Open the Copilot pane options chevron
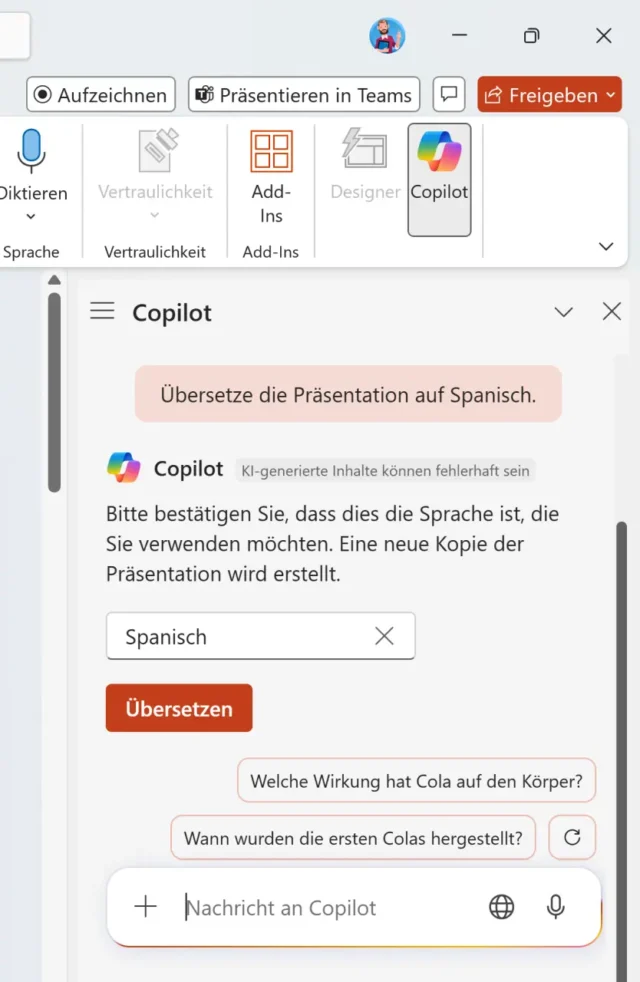 [x=564, y=312]
